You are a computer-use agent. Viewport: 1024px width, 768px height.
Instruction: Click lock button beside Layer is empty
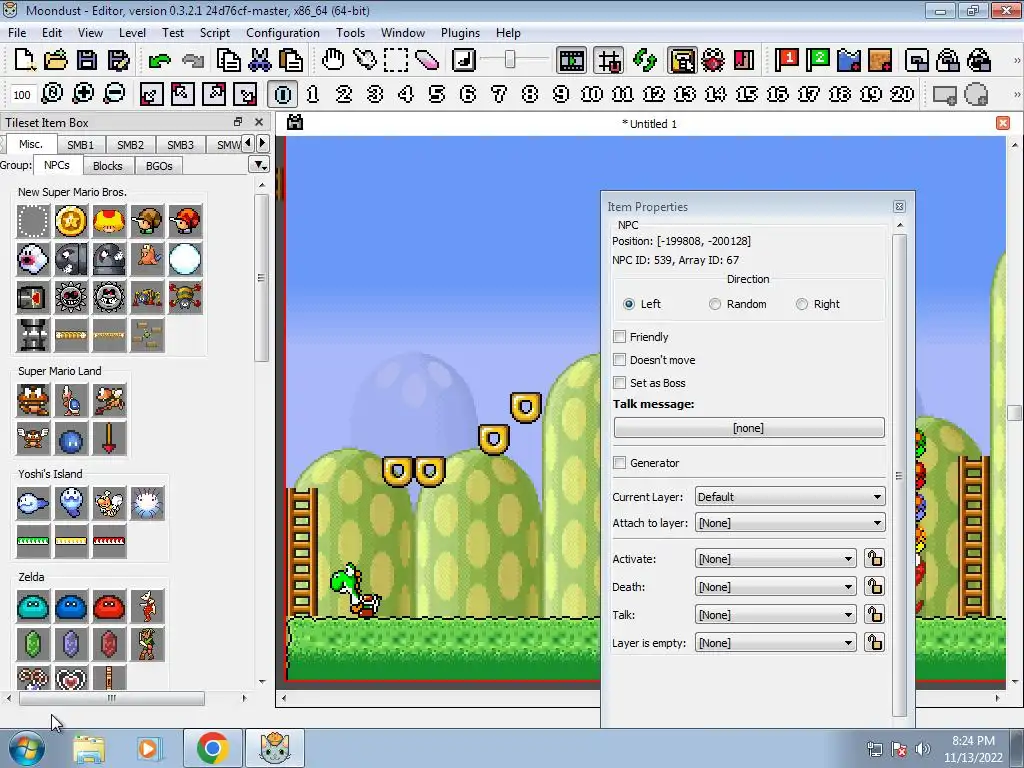point(874,643)
